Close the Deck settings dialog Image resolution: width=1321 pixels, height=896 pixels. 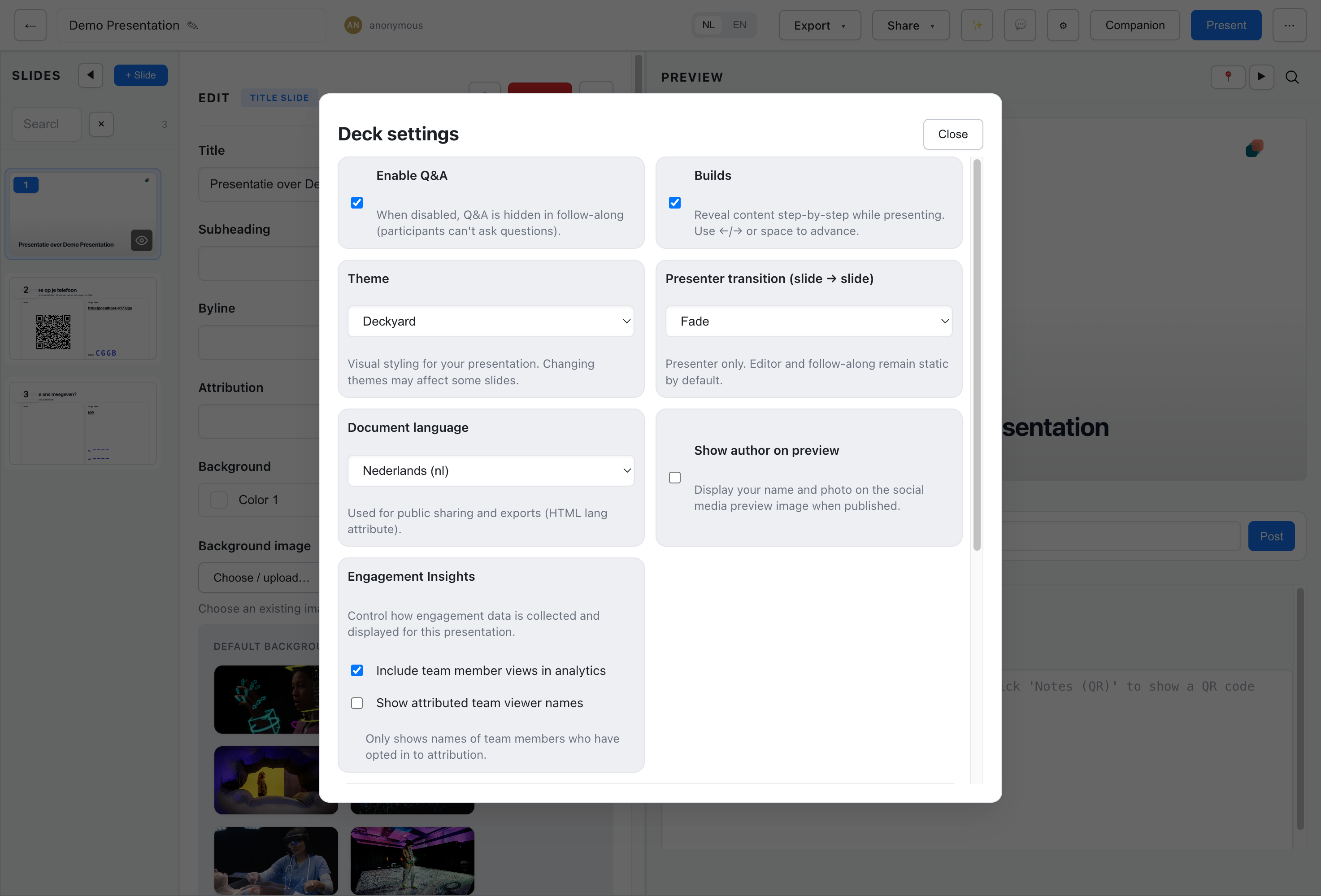(x=953, y=134)
